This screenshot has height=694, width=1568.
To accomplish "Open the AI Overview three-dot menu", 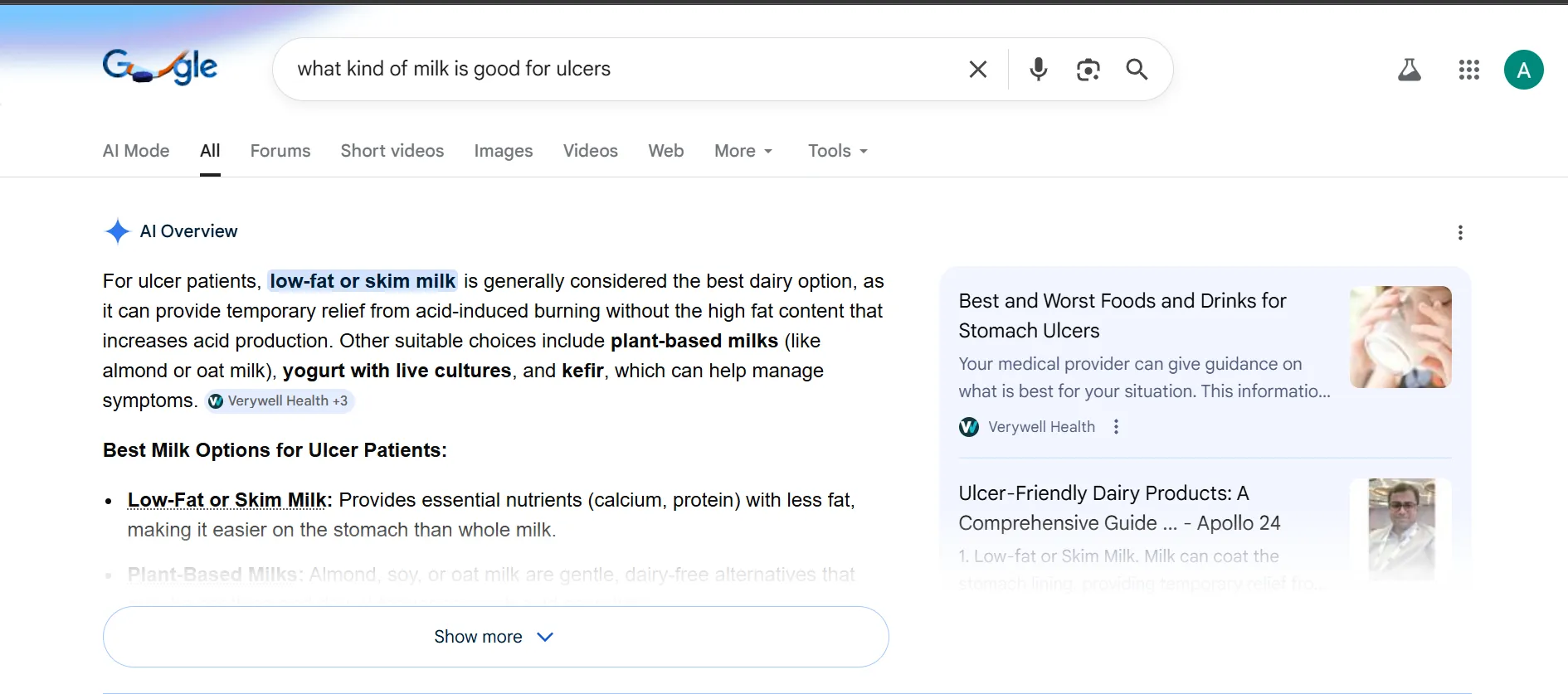I will (1460, 232).
